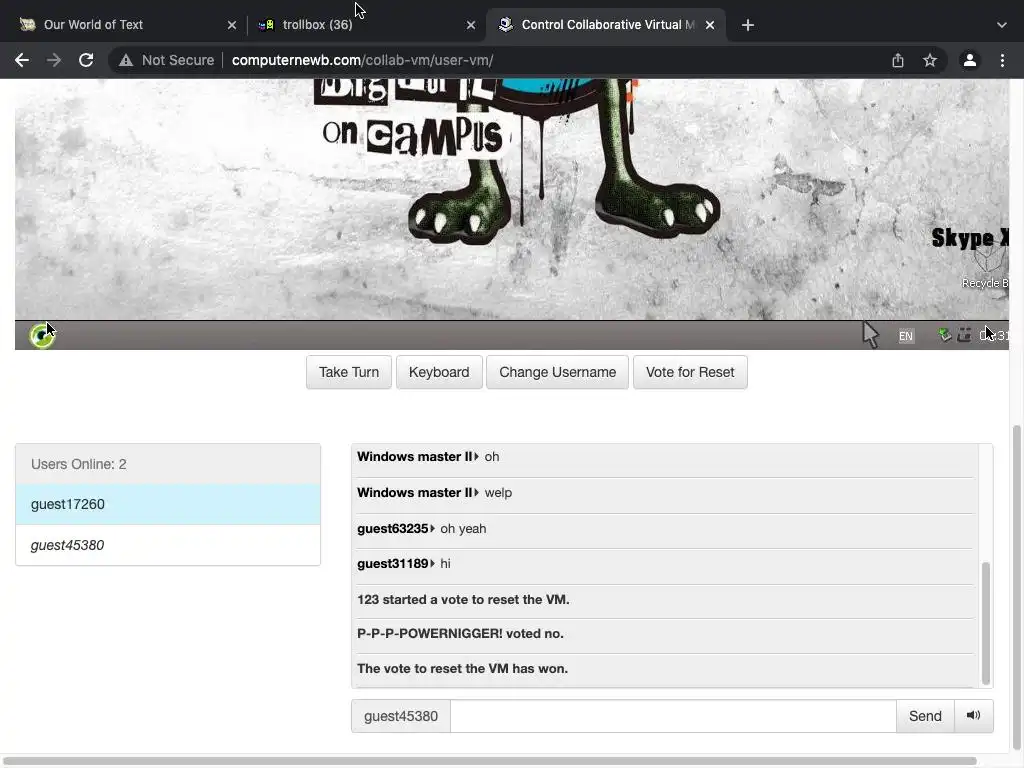
Task: Focus the chat message input field
Action: pos(673,716)
